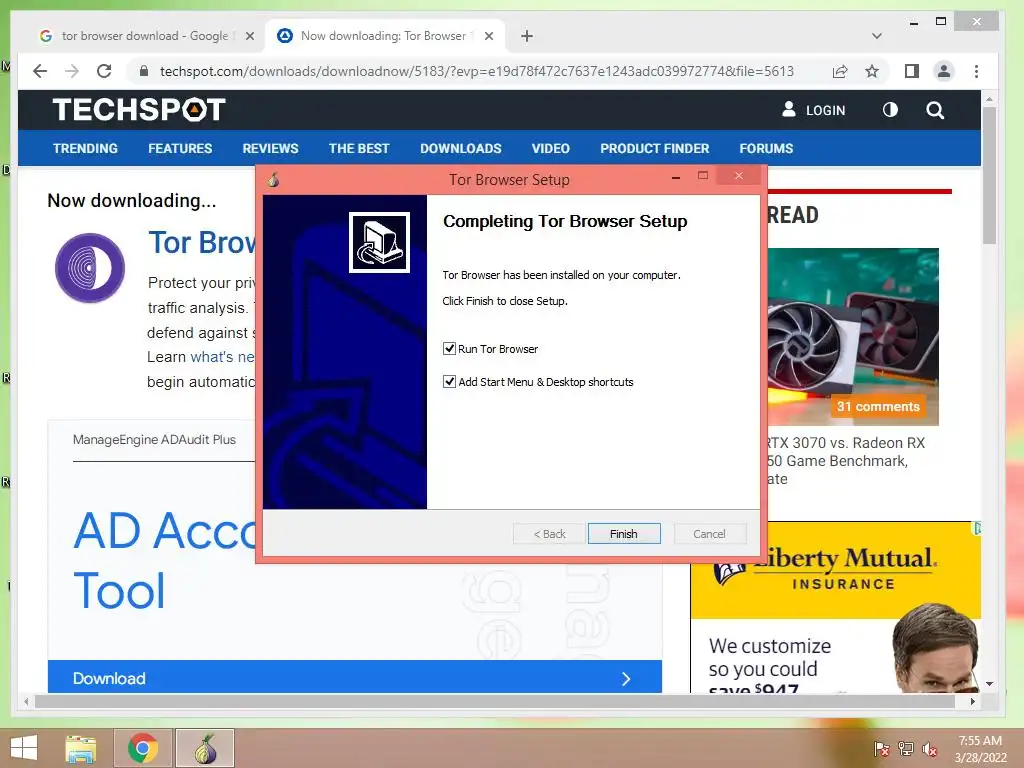Uncheck the Run Tor Browser checkbox
This screenshot has height=768, width=1024.
449,349
